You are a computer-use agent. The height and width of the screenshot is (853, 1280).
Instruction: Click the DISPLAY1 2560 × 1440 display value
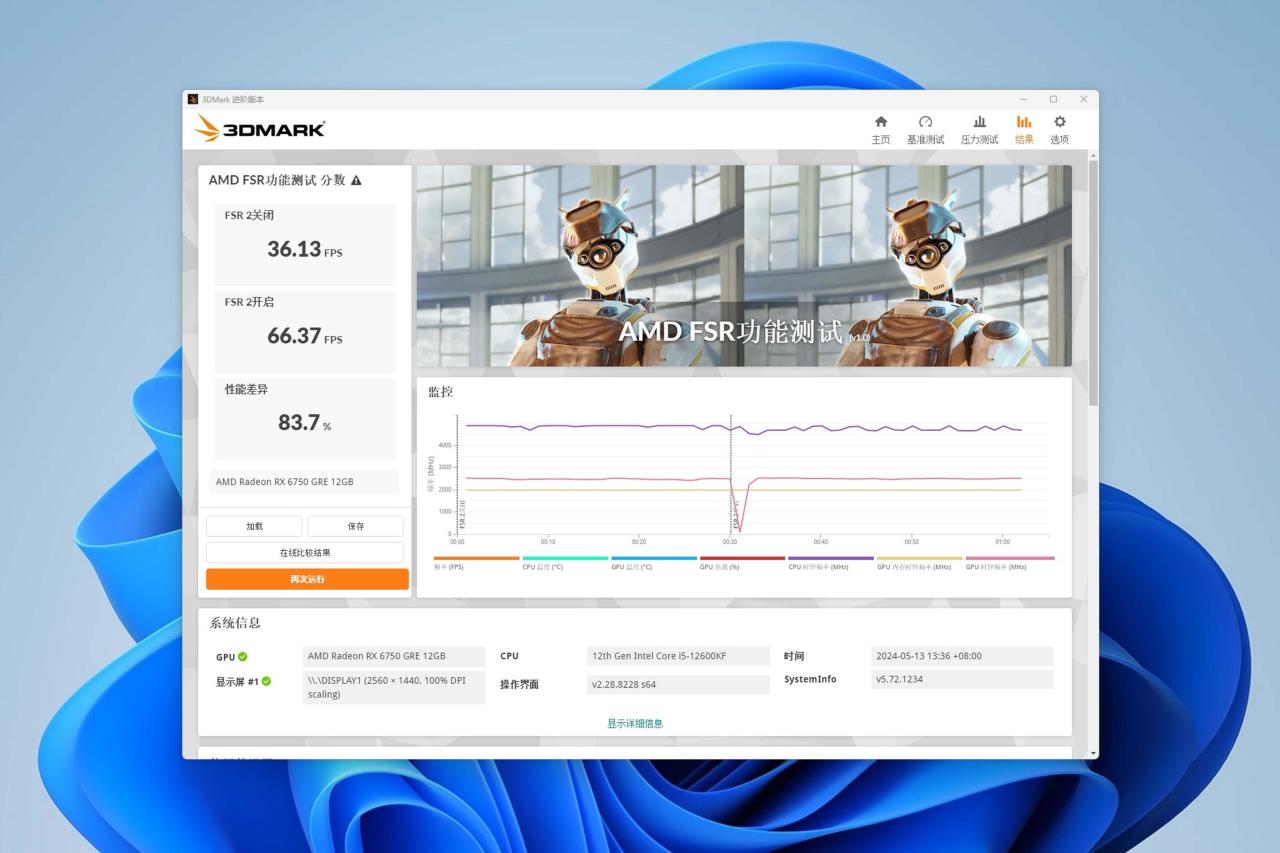(x=394, y=687)
